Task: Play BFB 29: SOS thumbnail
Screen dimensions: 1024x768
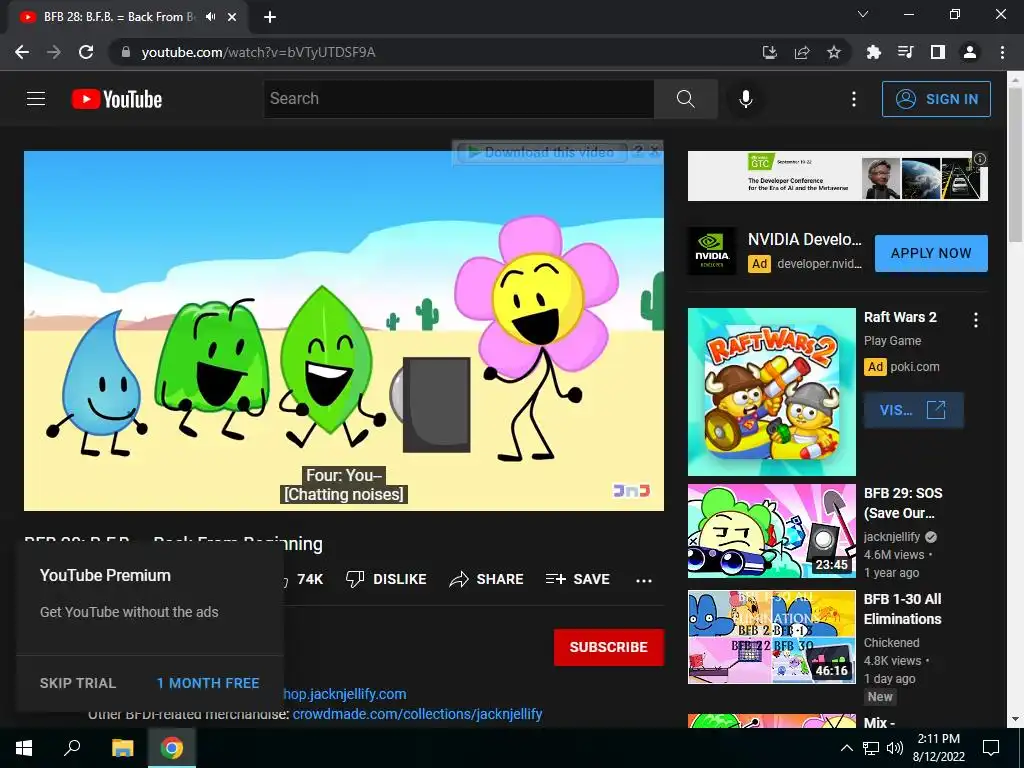Action: (x=771, y=531)
